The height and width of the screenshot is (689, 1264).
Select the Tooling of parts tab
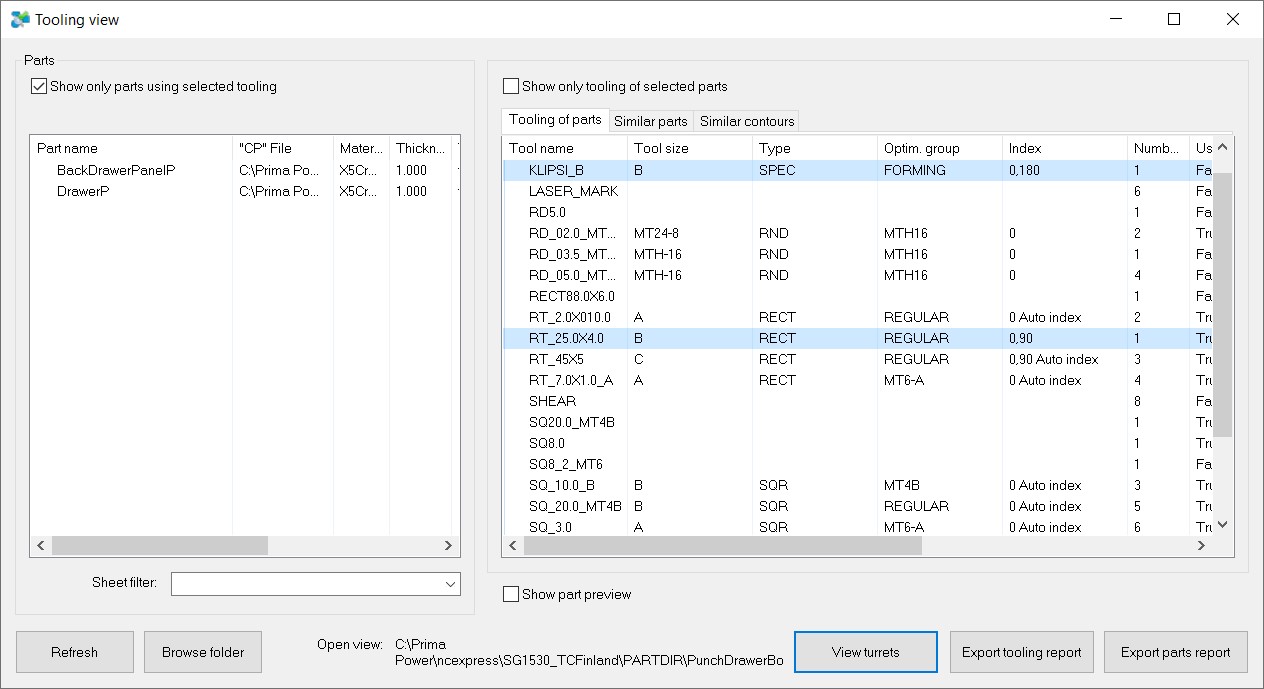(x=555, y=120)
